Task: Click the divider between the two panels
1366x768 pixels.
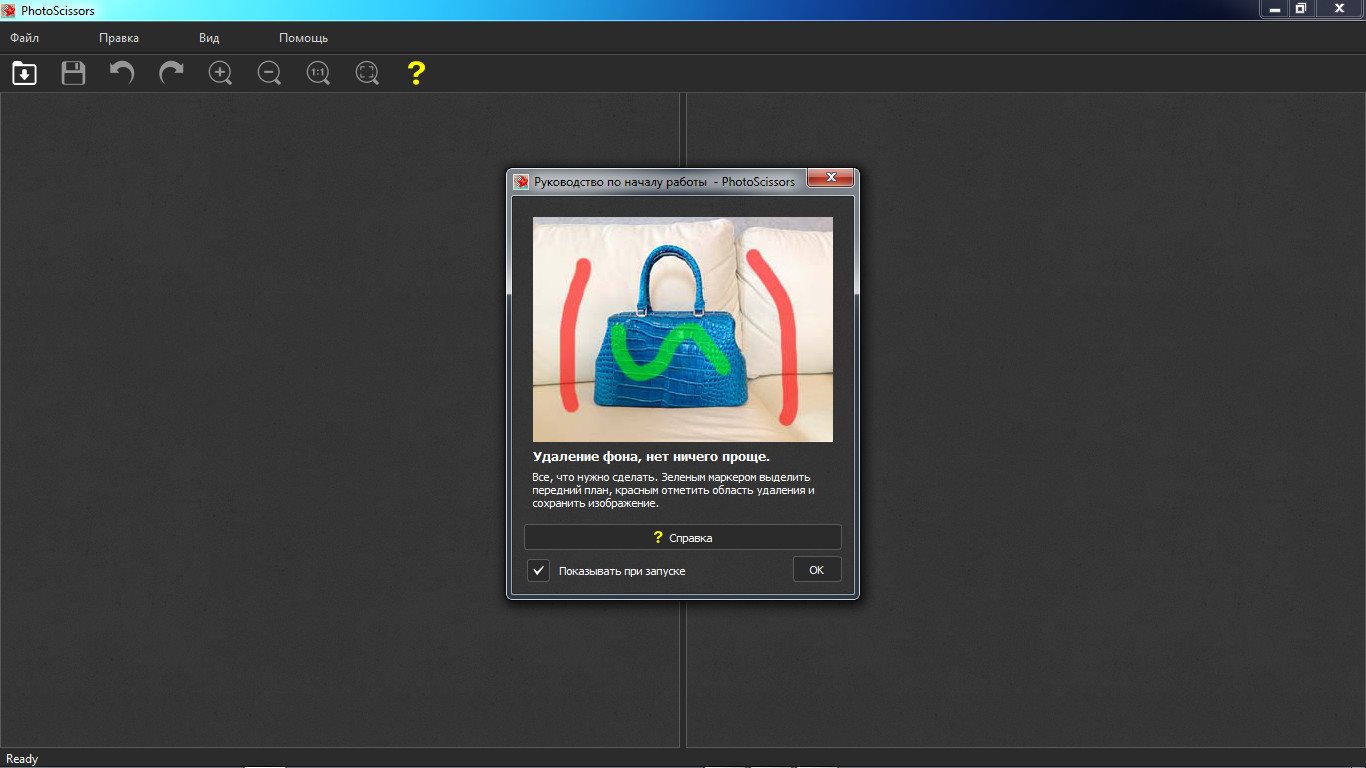Action: (683, 650)
